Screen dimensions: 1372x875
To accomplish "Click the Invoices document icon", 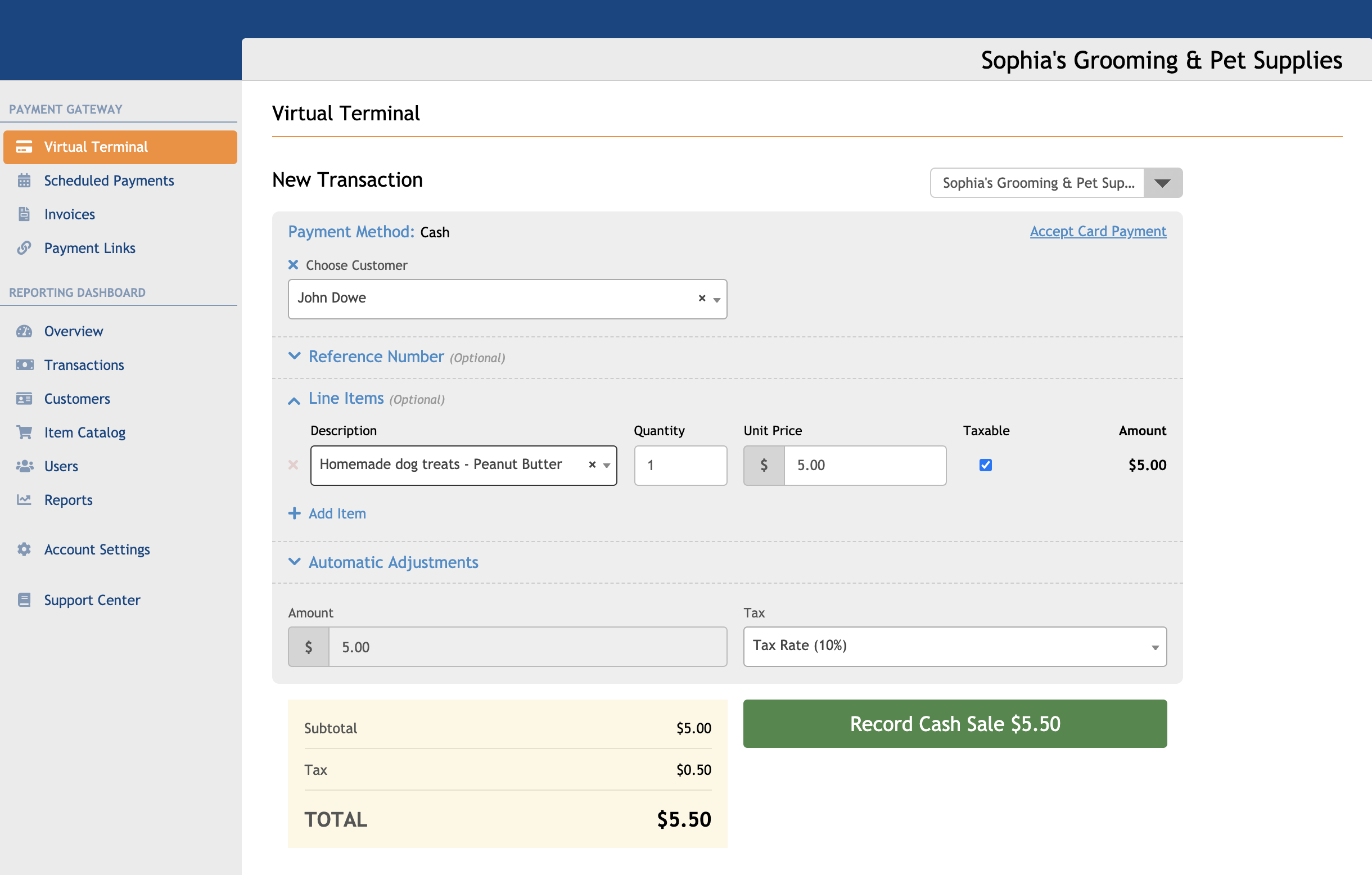I will point(24,214).
